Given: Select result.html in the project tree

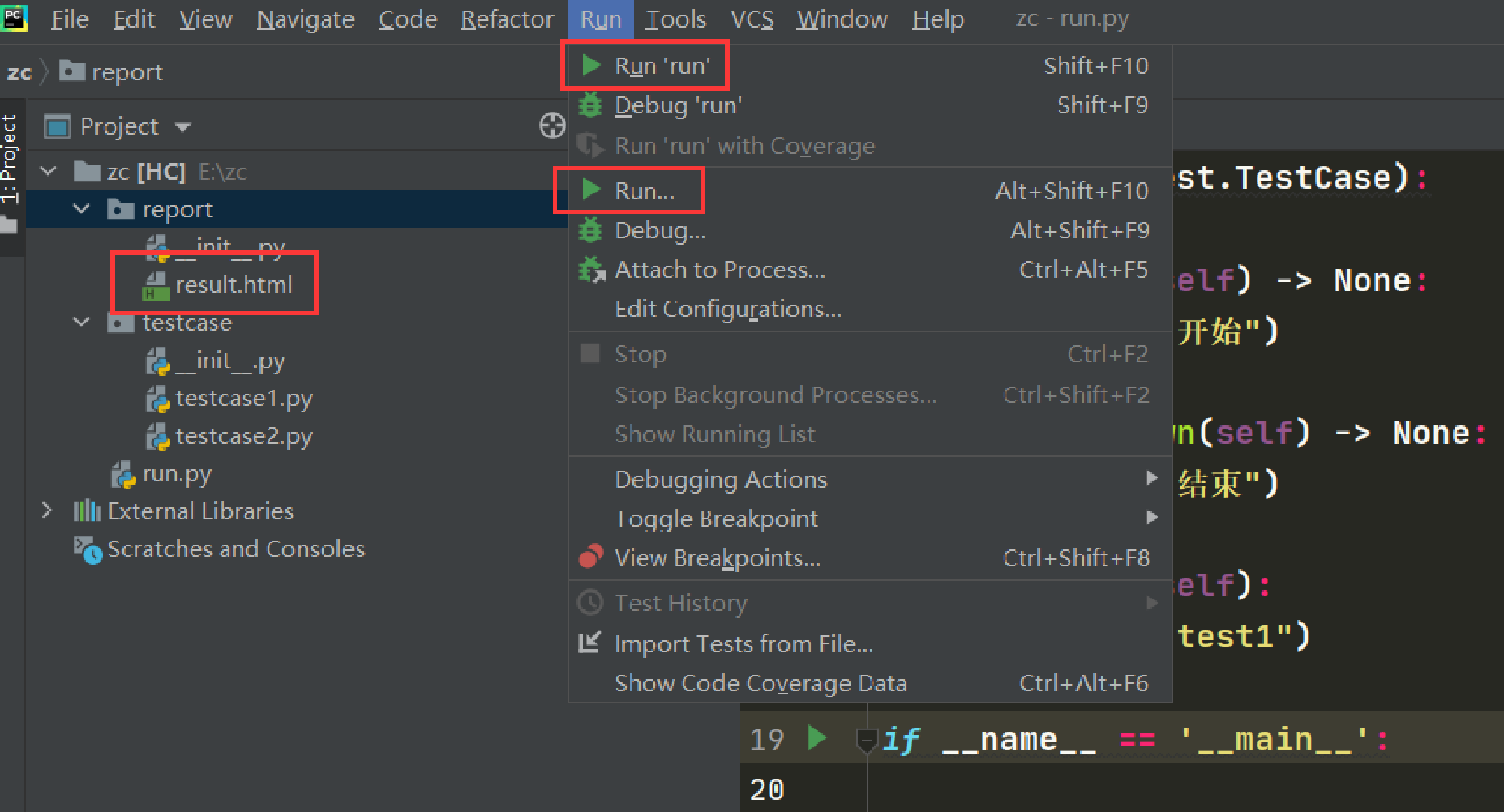Looking at the screenshot, I should 234,284.
